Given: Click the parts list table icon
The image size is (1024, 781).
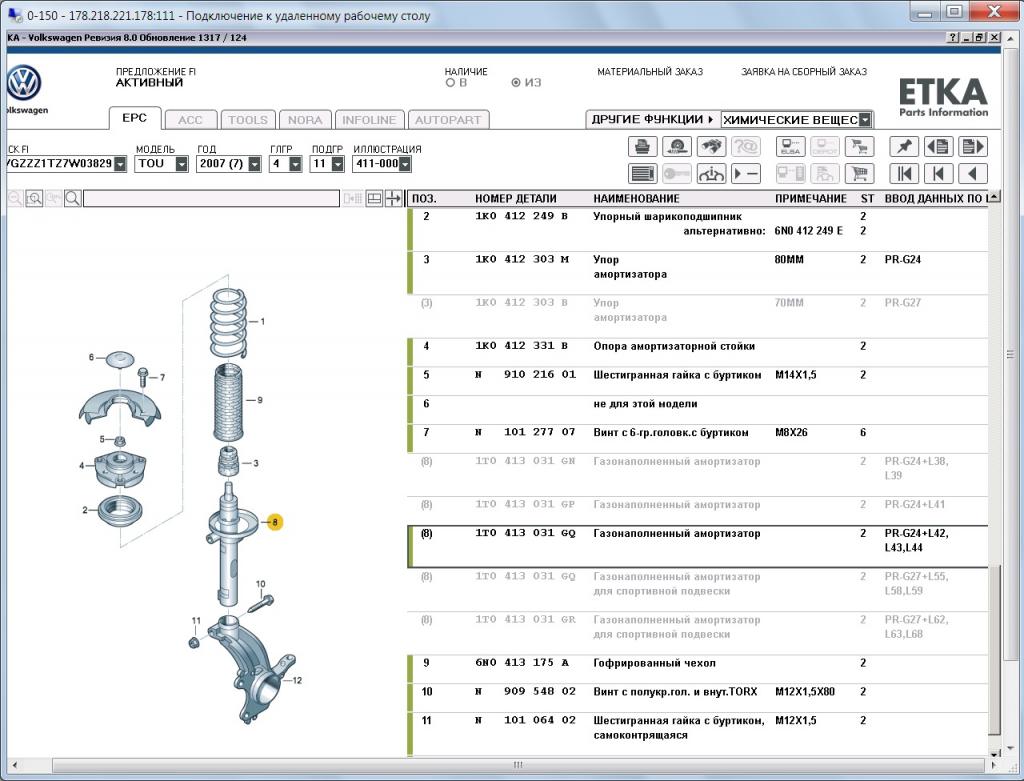Looking at the screenshot, I should (x=643, y=174).
